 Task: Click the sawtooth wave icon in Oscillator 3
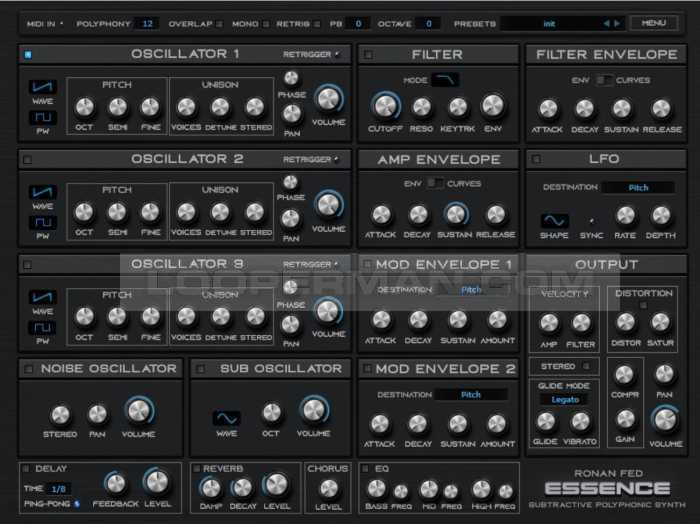pyautogui.click(x=42, y=297)
